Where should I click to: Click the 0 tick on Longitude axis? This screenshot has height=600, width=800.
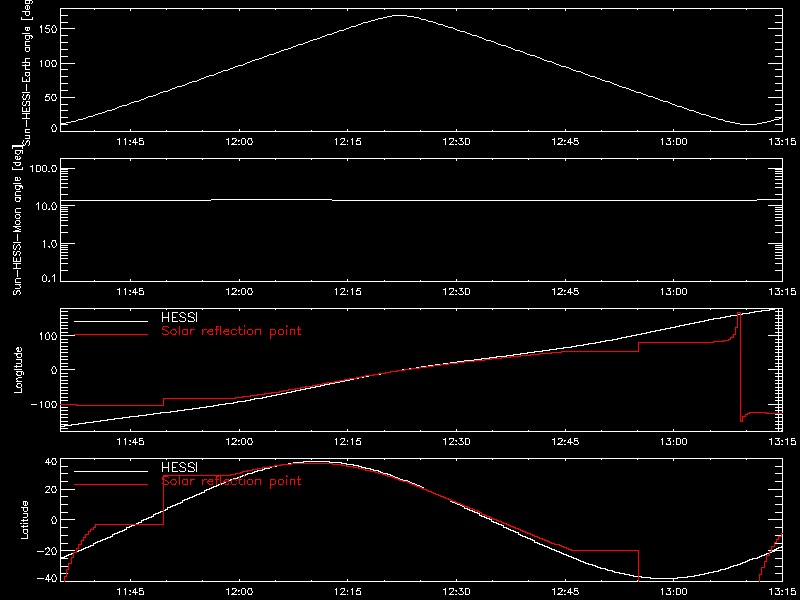53,370
